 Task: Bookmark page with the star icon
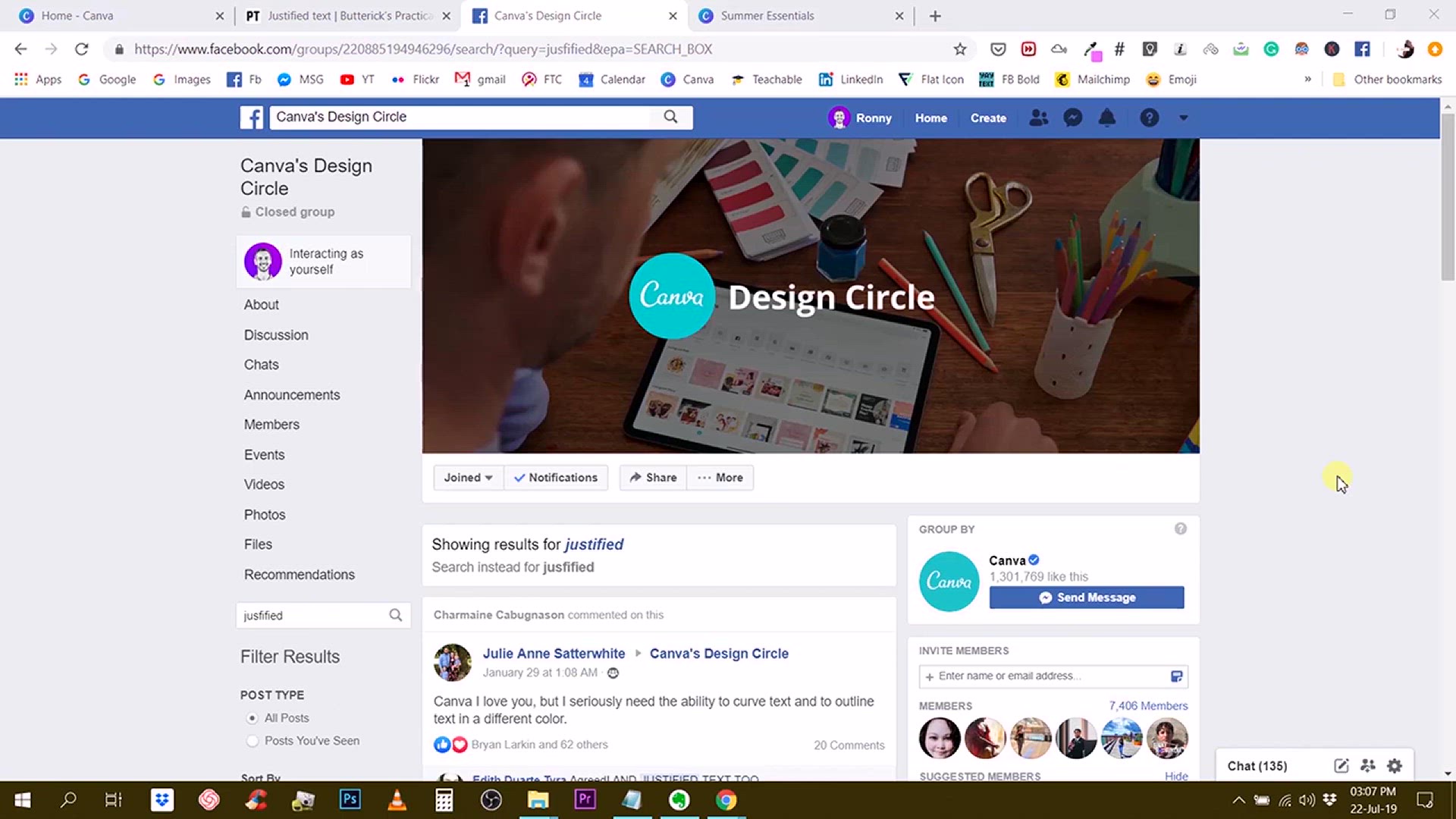pos(960,49)
